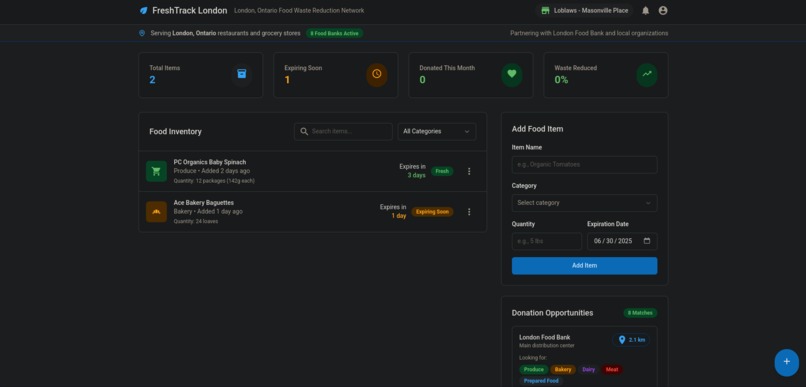Click the 8 Food Banks Active badge

(x=335, y=33)
